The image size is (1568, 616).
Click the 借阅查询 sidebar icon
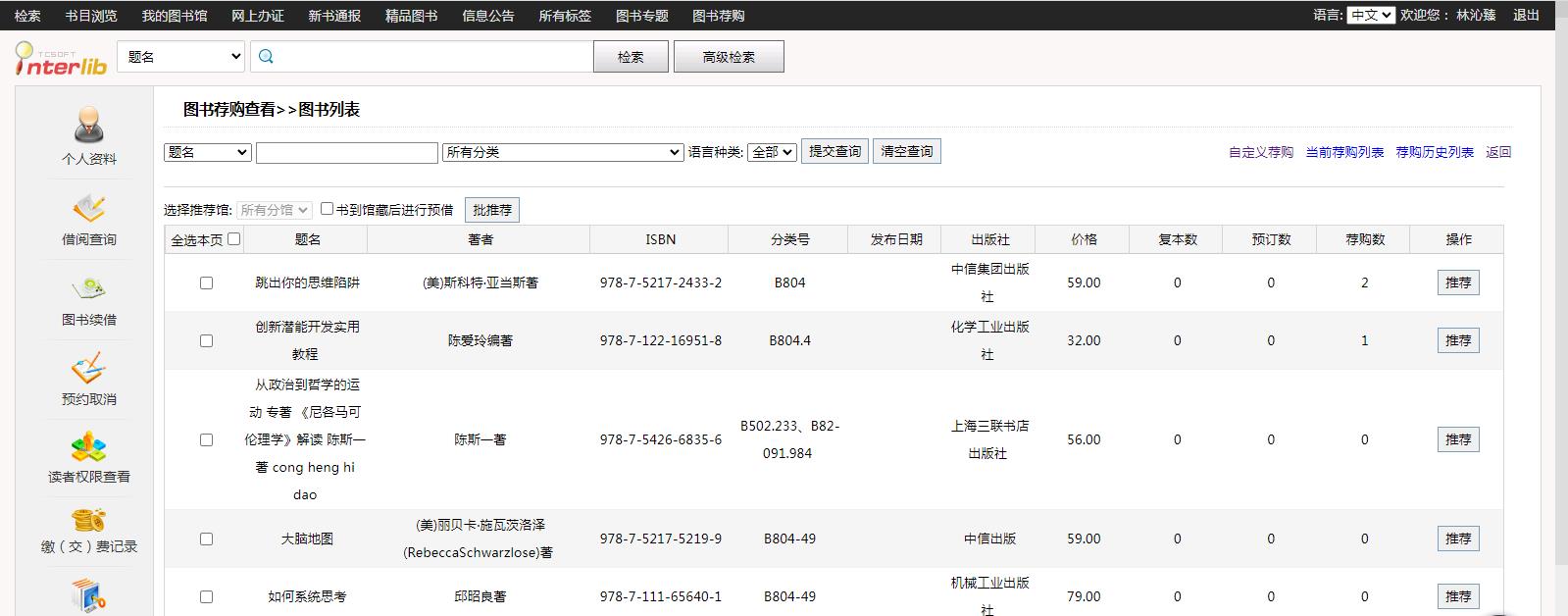[x=89, y=208]
